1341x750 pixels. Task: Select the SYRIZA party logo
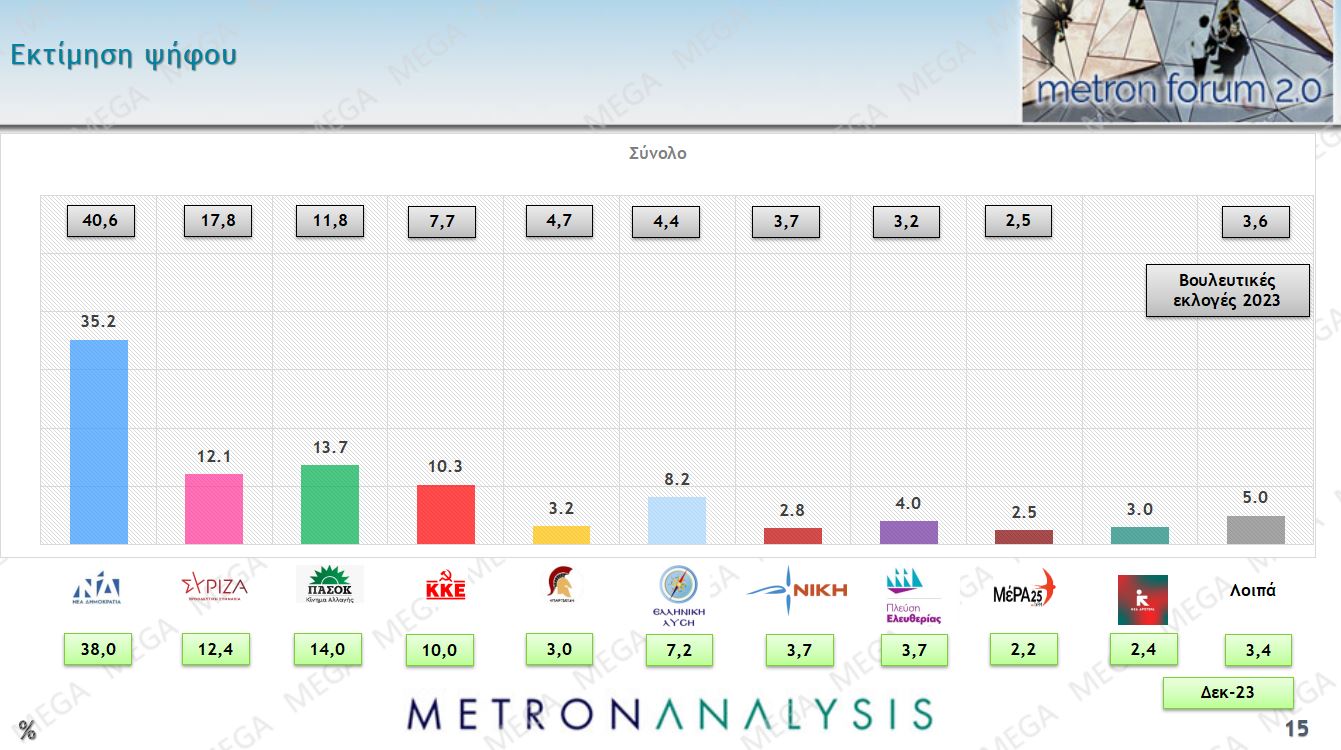pyautogui.click(x=214, y=587)
